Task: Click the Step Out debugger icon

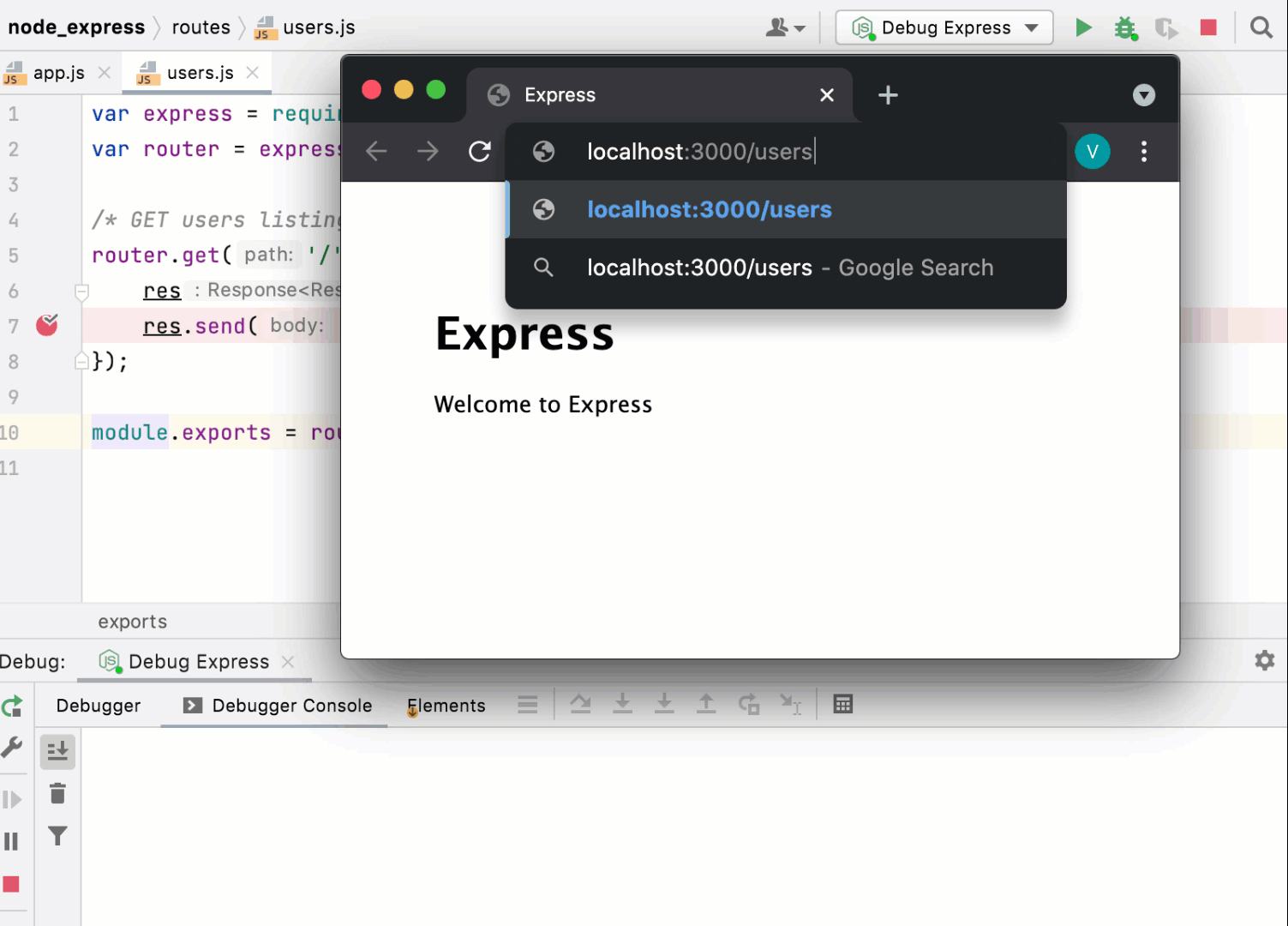Action: 706,704
